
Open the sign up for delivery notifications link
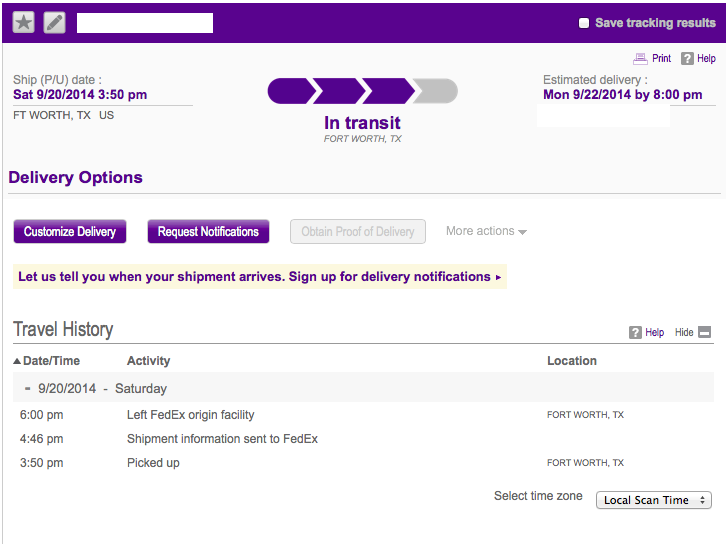260,276
